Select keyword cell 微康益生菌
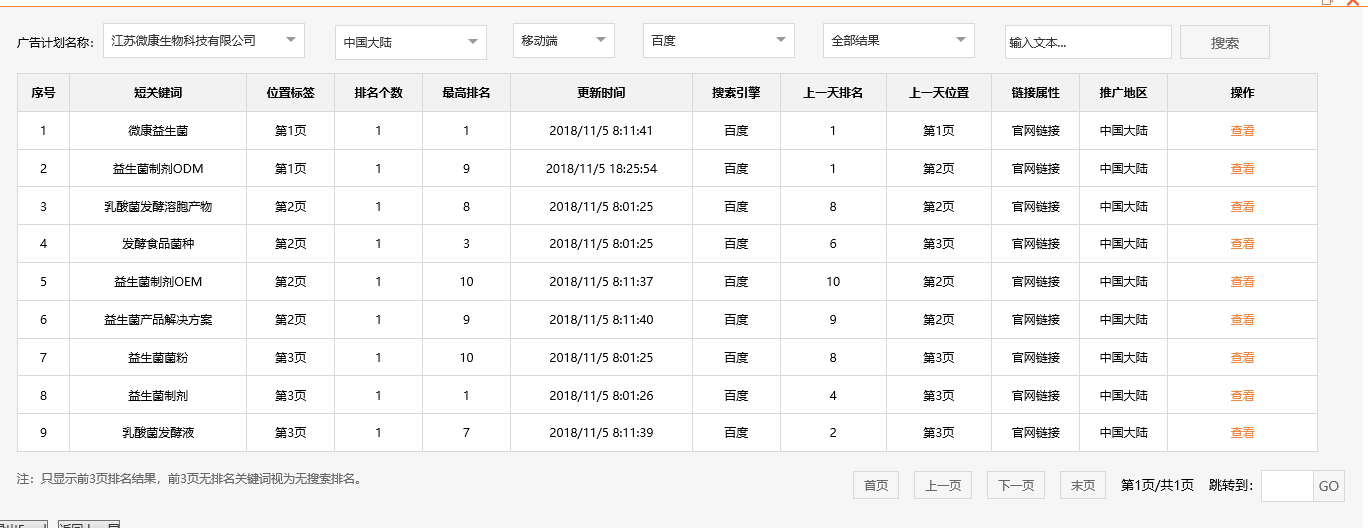Screen dimensions: 1368x528 [158, 130]
